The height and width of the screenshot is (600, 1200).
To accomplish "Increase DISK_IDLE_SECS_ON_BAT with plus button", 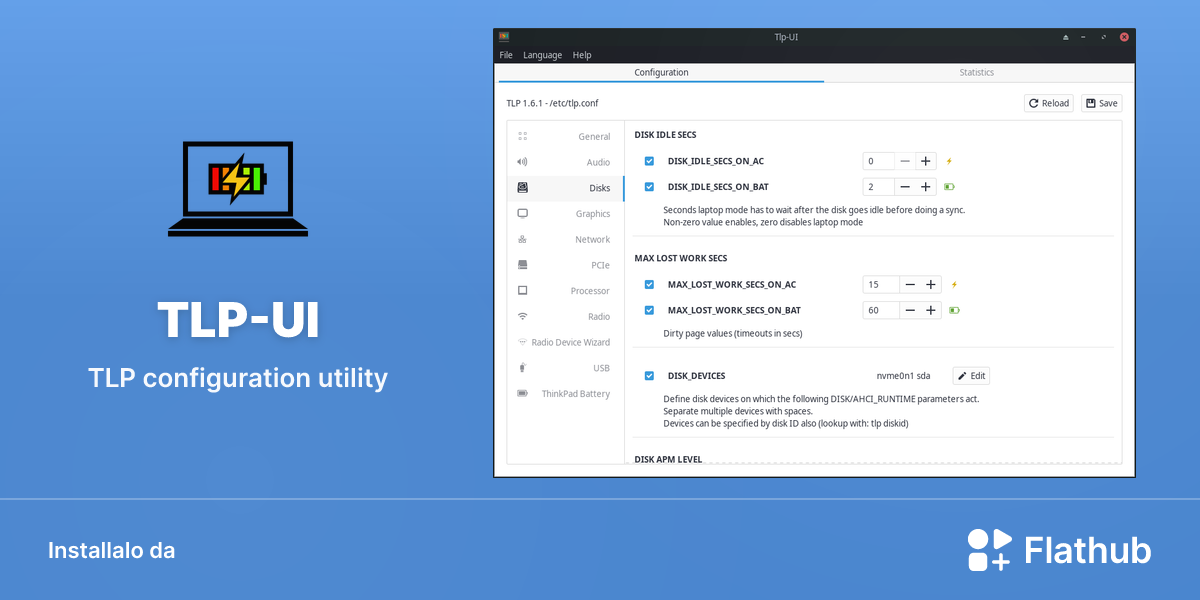I will click(x=926, y=186).
